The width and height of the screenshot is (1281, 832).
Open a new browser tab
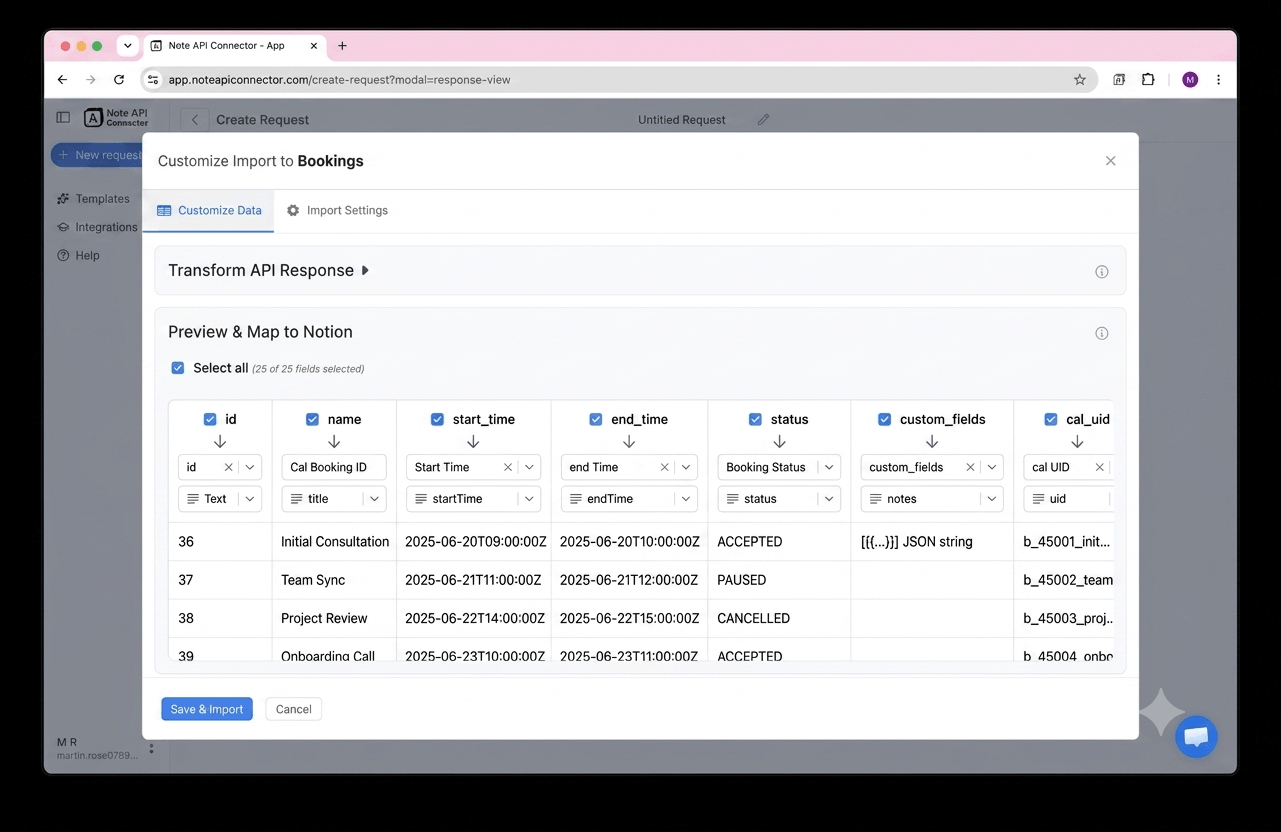coord(342,46)
